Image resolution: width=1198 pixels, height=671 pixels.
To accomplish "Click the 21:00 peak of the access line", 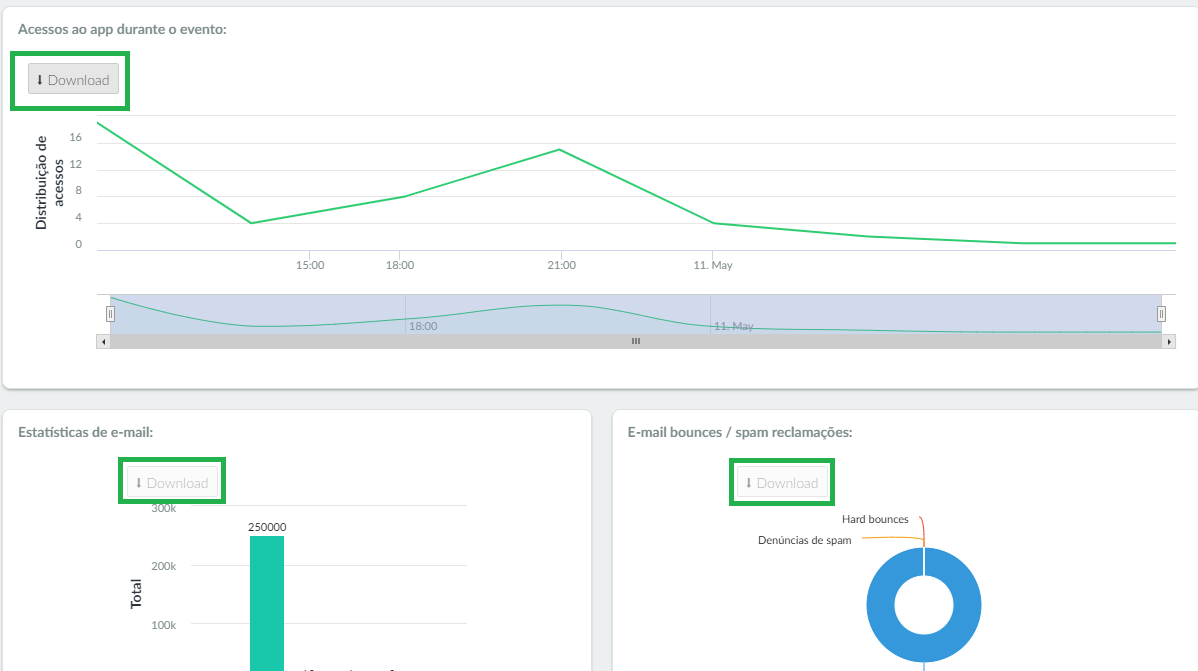I will (x=559, y=150).
